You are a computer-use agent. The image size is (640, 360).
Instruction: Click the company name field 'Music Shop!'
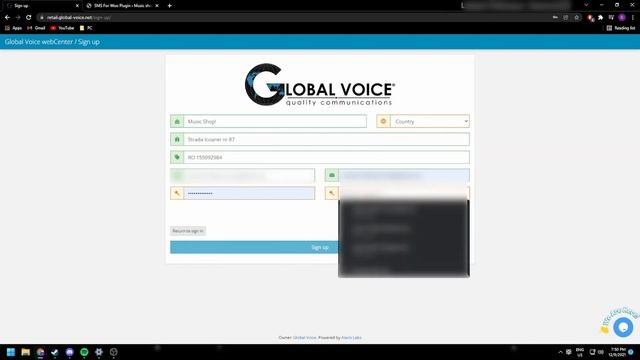click(275, 121)
